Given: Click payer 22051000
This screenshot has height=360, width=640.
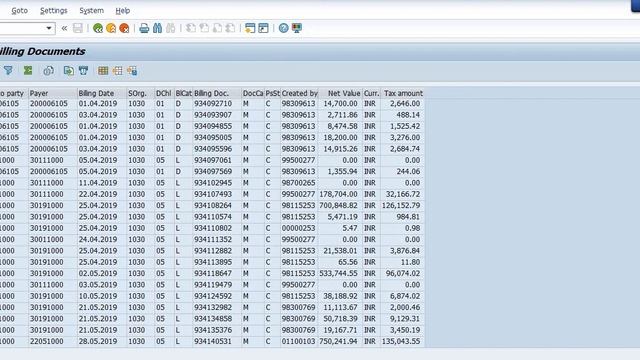Looking at the screenshot, I should [x=47, y=341].
